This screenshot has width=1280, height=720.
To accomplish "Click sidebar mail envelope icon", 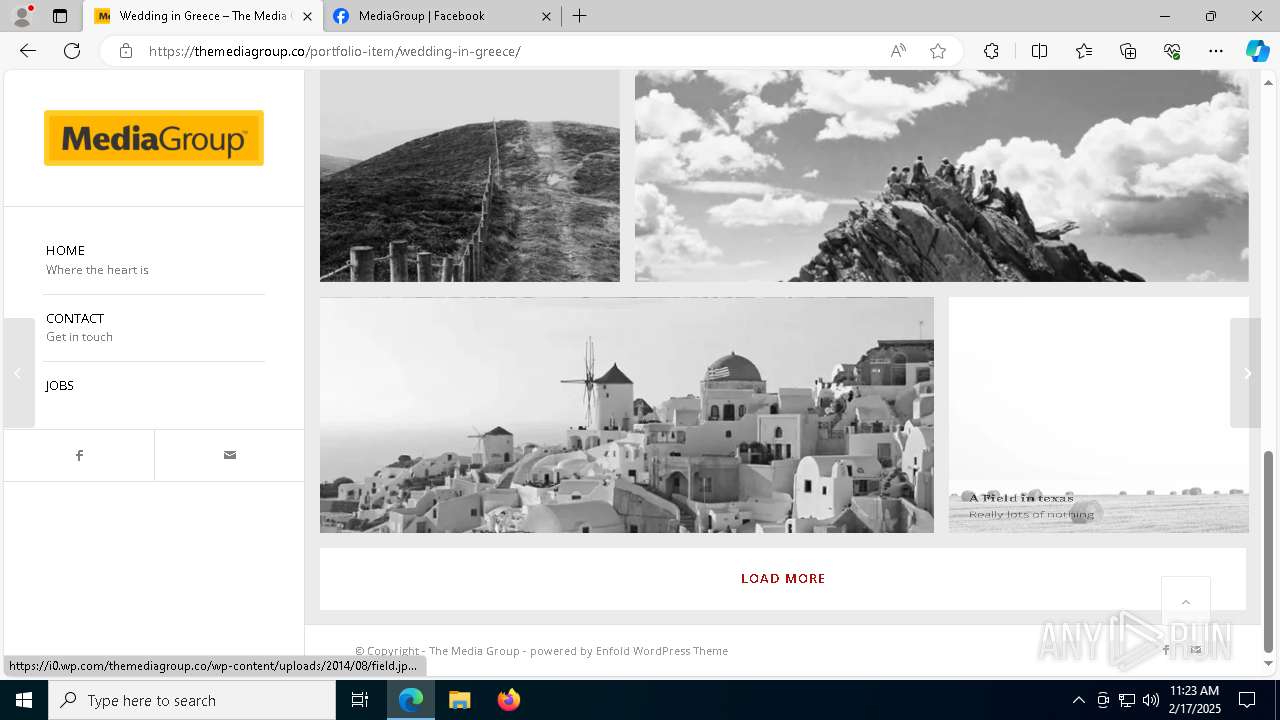I will pos(230,455).
